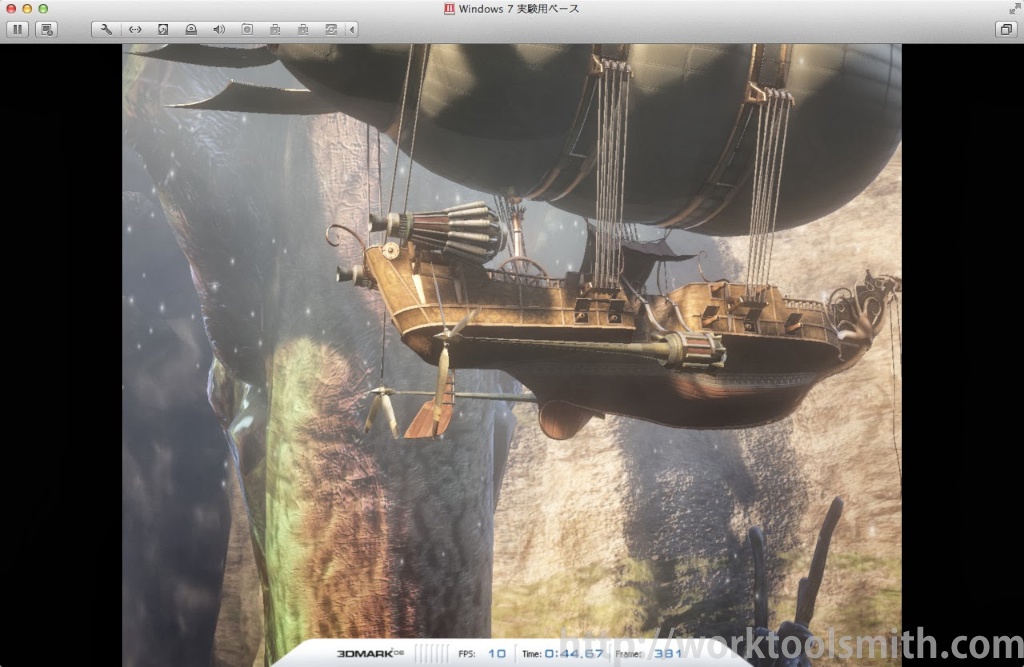Collapse the device toolbar arrow

click(352, 29)
